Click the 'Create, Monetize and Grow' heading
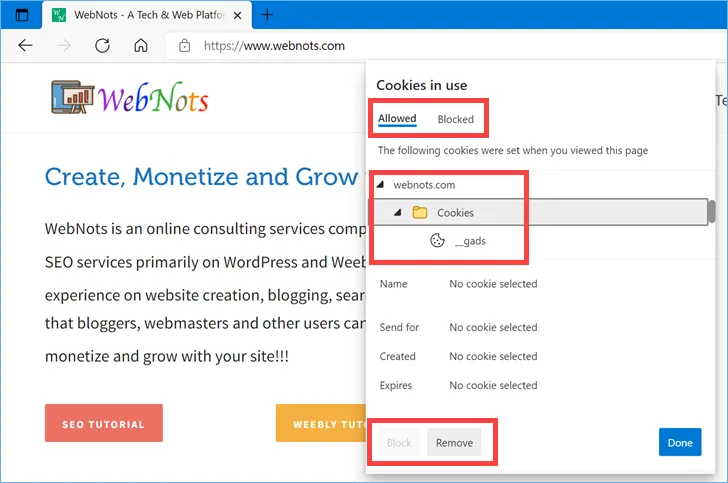This screenshot has width=728, height=483. pyautogui.click(x=202, y=176)
